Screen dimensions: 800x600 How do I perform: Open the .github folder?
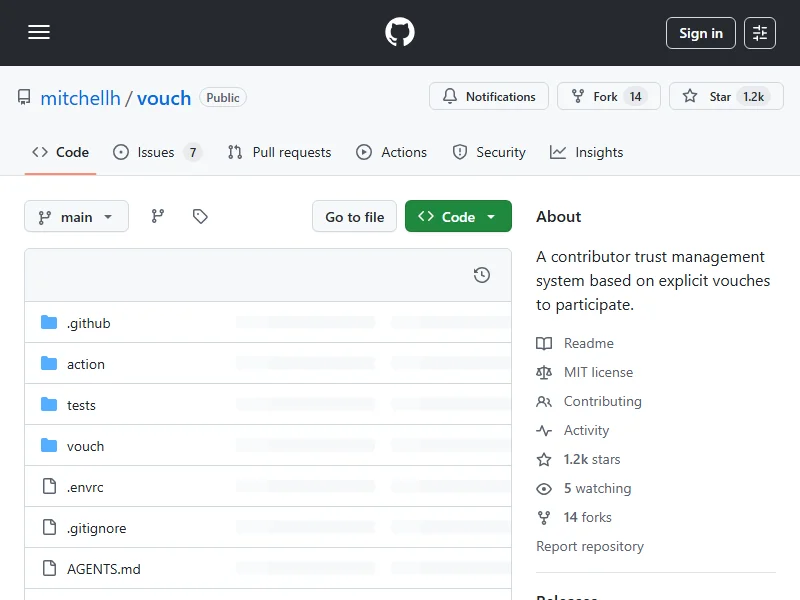pos(88,323)
